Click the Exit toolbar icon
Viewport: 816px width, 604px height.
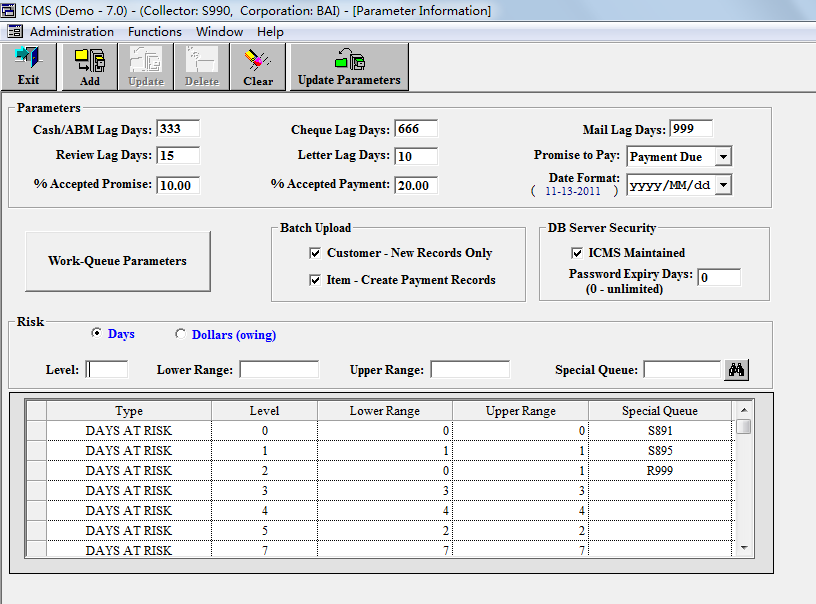click(x=28, y=67)
